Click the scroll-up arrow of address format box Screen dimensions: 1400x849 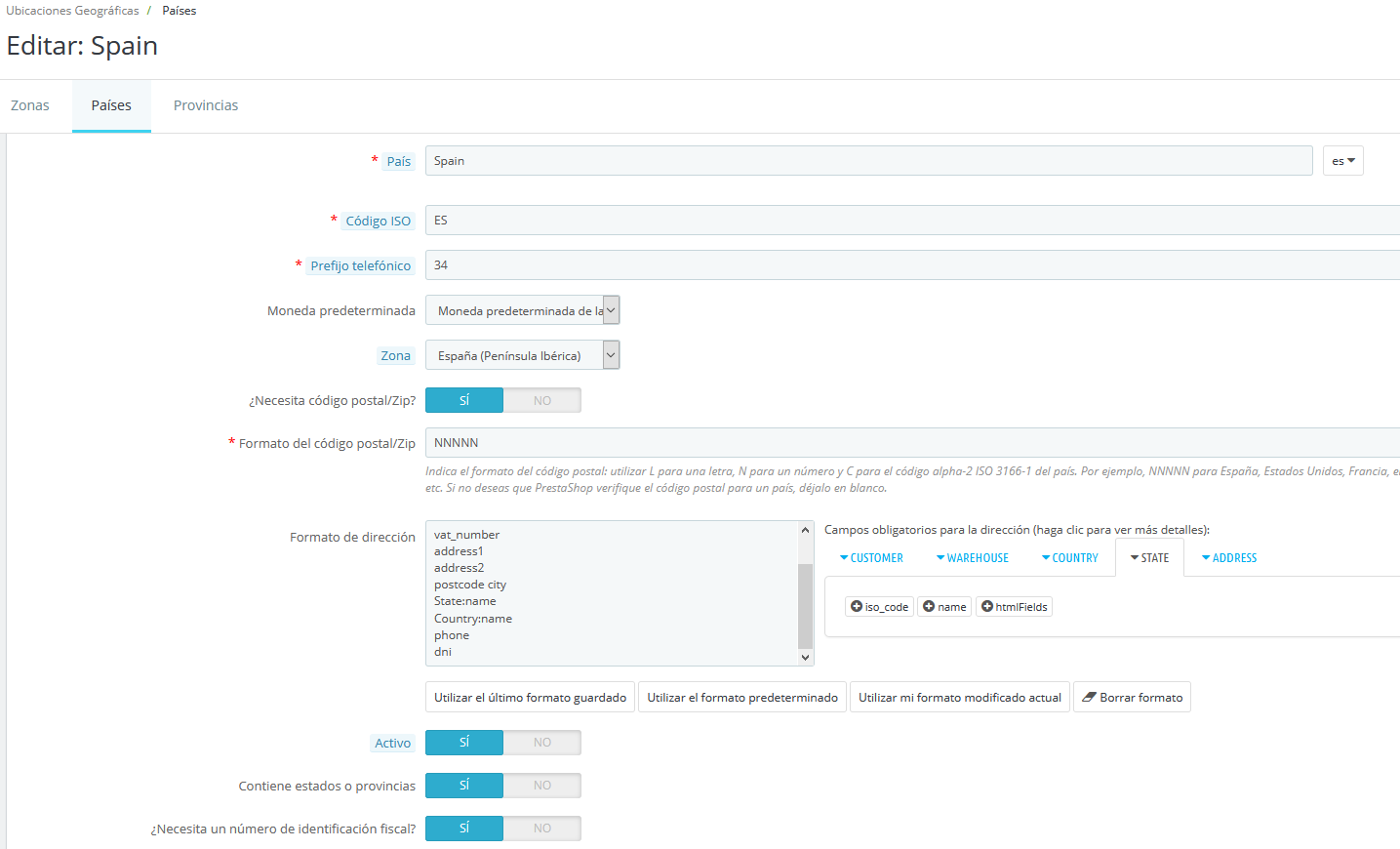coord(805,530)
